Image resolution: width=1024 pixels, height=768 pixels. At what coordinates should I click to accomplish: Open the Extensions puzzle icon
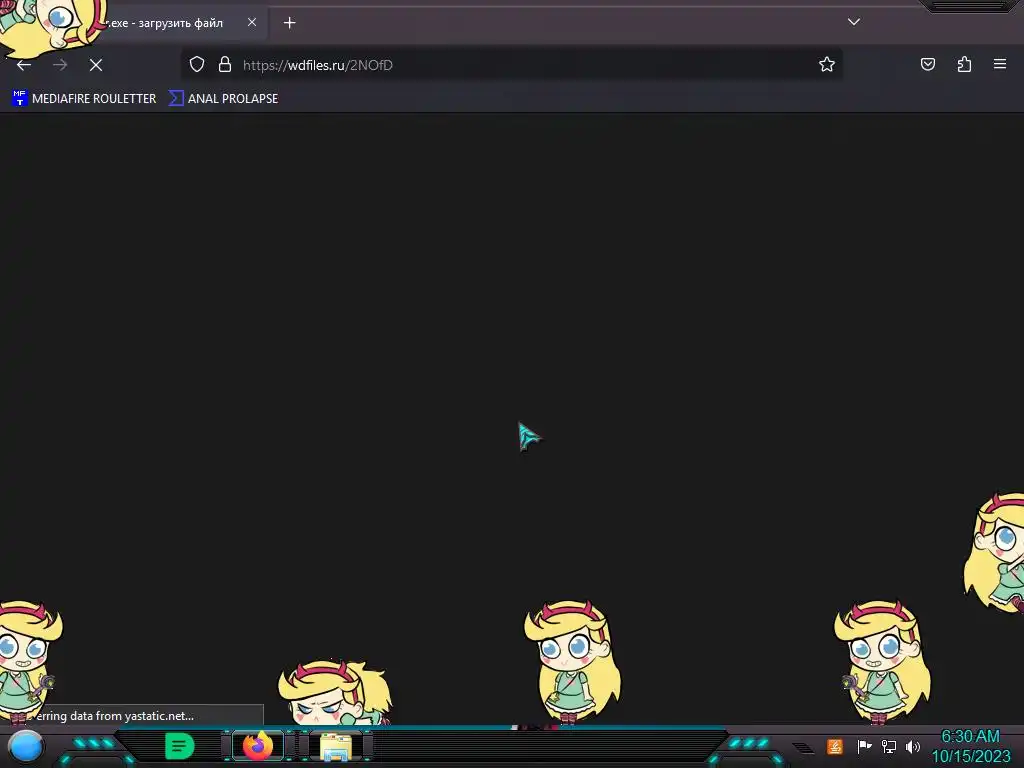(964, 64)
